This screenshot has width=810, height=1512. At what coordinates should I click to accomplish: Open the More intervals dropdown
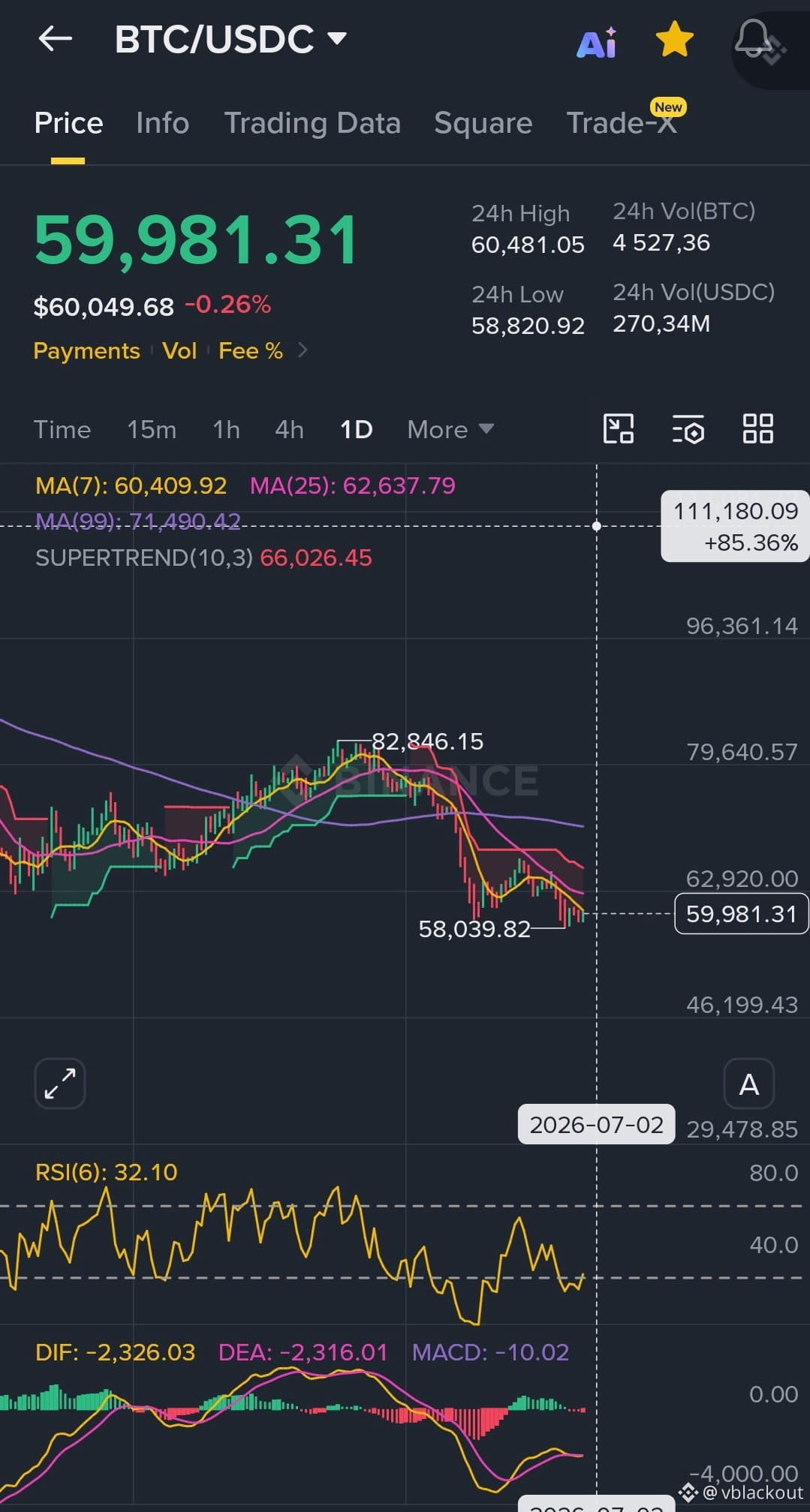(450, 430)
